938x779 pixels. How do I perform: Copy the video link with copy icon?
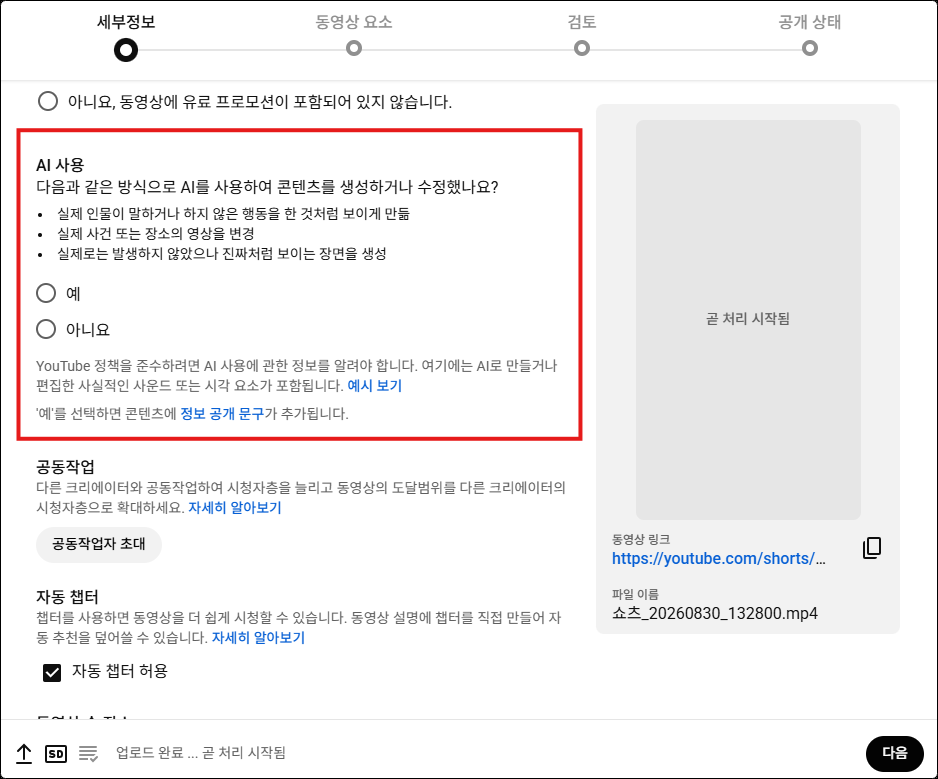872,547
